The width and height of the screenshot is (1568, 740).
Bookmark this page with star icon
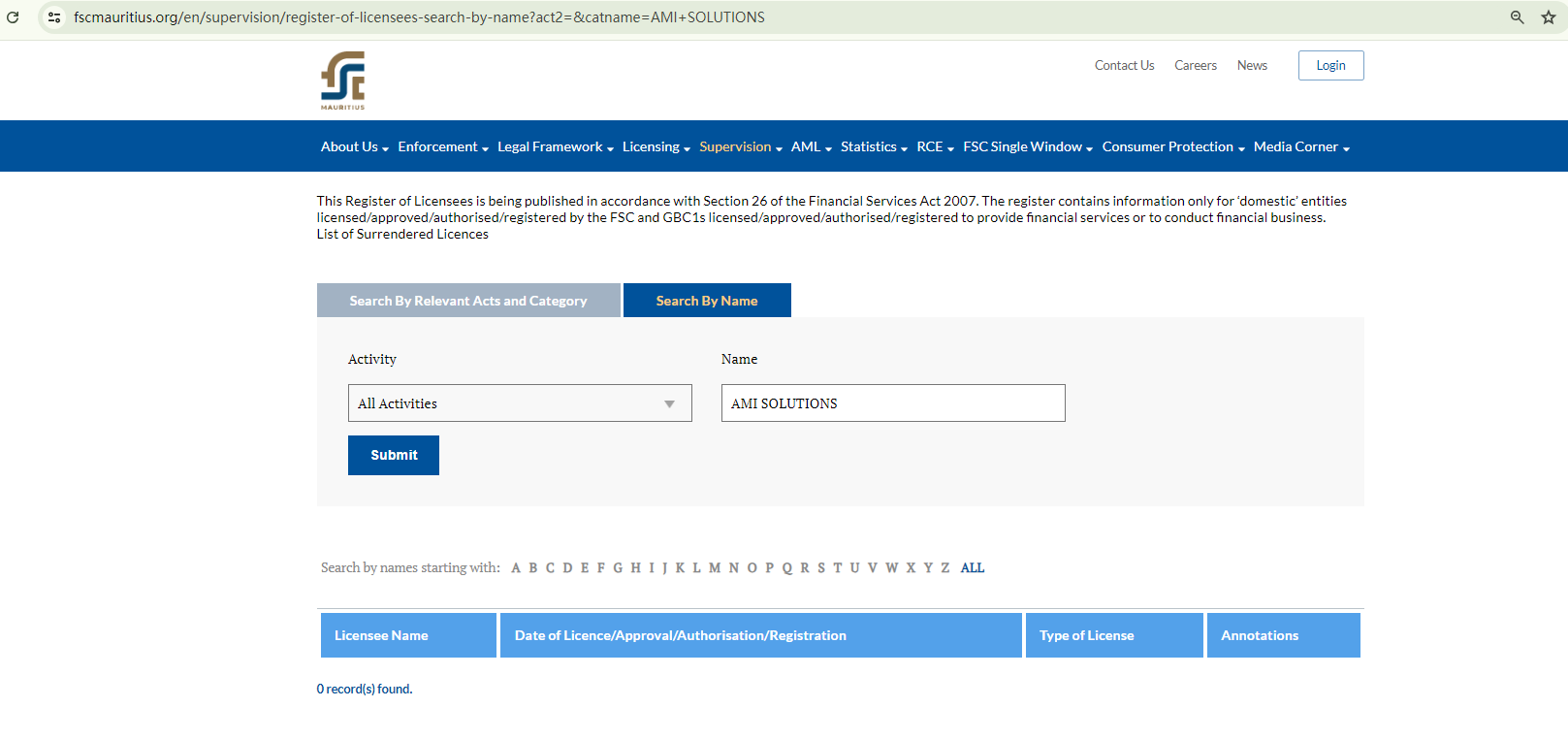tap(1549, 17)
